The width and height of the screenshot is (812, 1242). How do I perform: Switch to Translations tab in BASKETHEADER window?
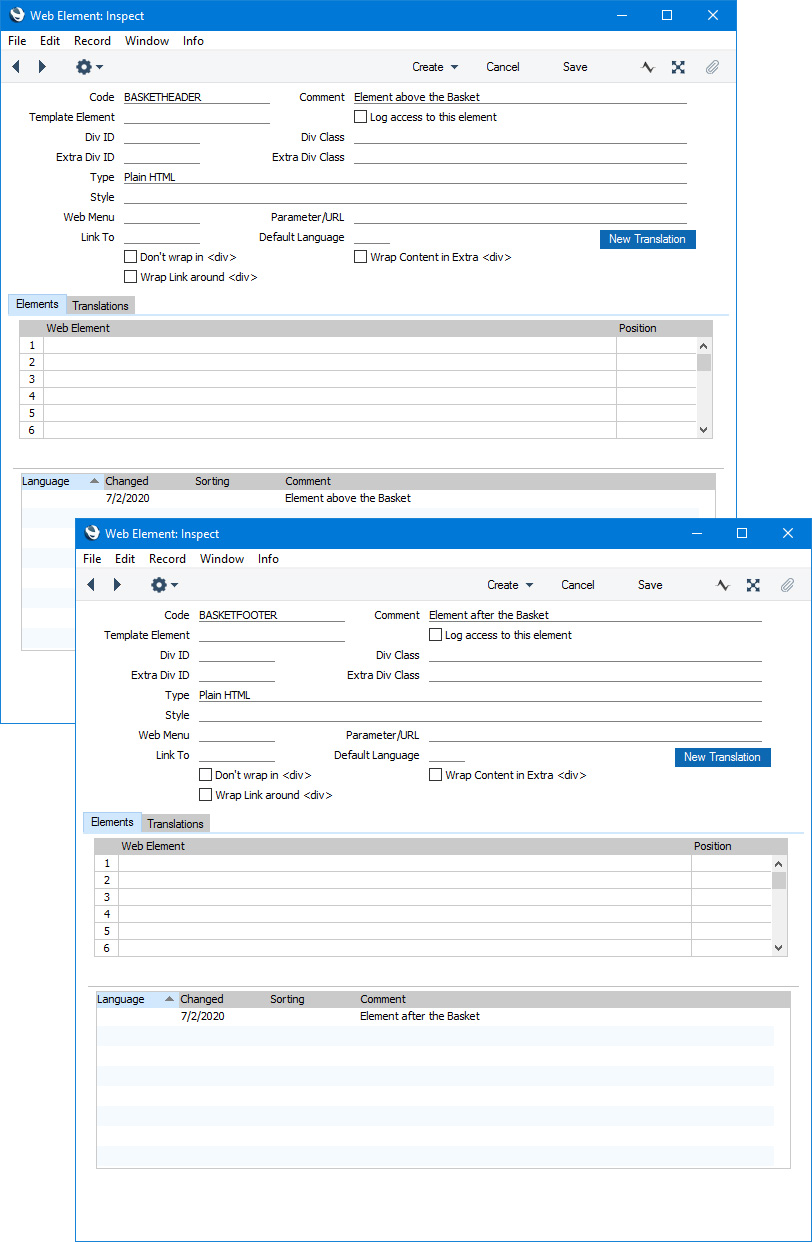click(x=100, y=306)
